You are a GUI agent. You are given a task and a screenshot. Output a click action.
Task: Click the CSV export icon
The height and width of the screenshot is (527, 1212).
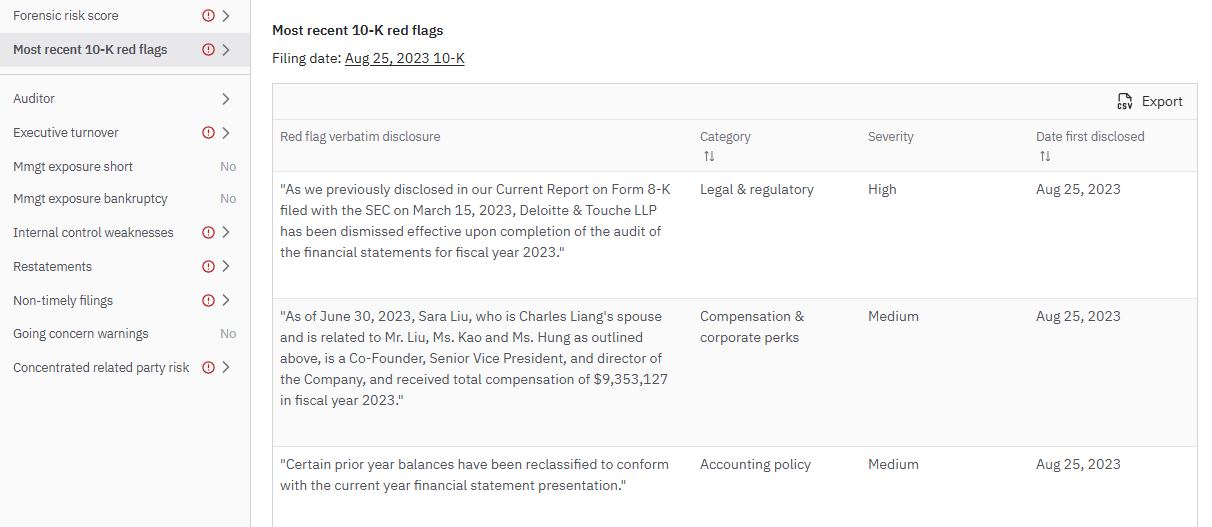coord(1125,102)
